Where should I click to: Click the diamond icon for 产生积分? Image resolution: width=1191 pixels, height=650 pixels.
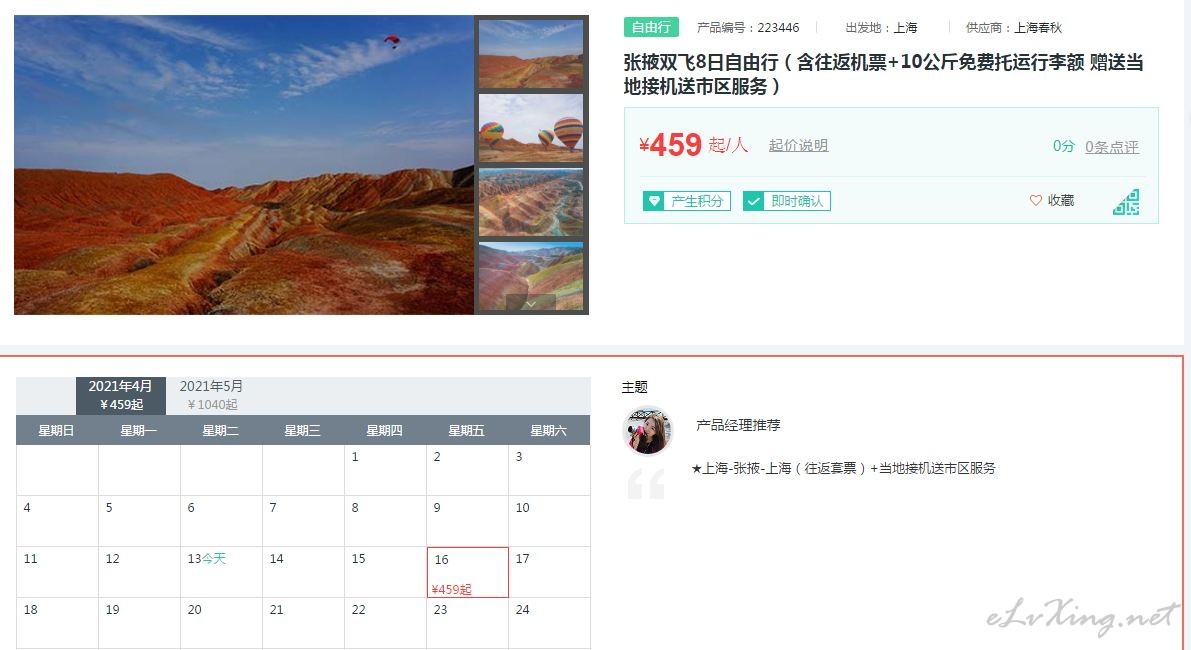pos(653,201)
